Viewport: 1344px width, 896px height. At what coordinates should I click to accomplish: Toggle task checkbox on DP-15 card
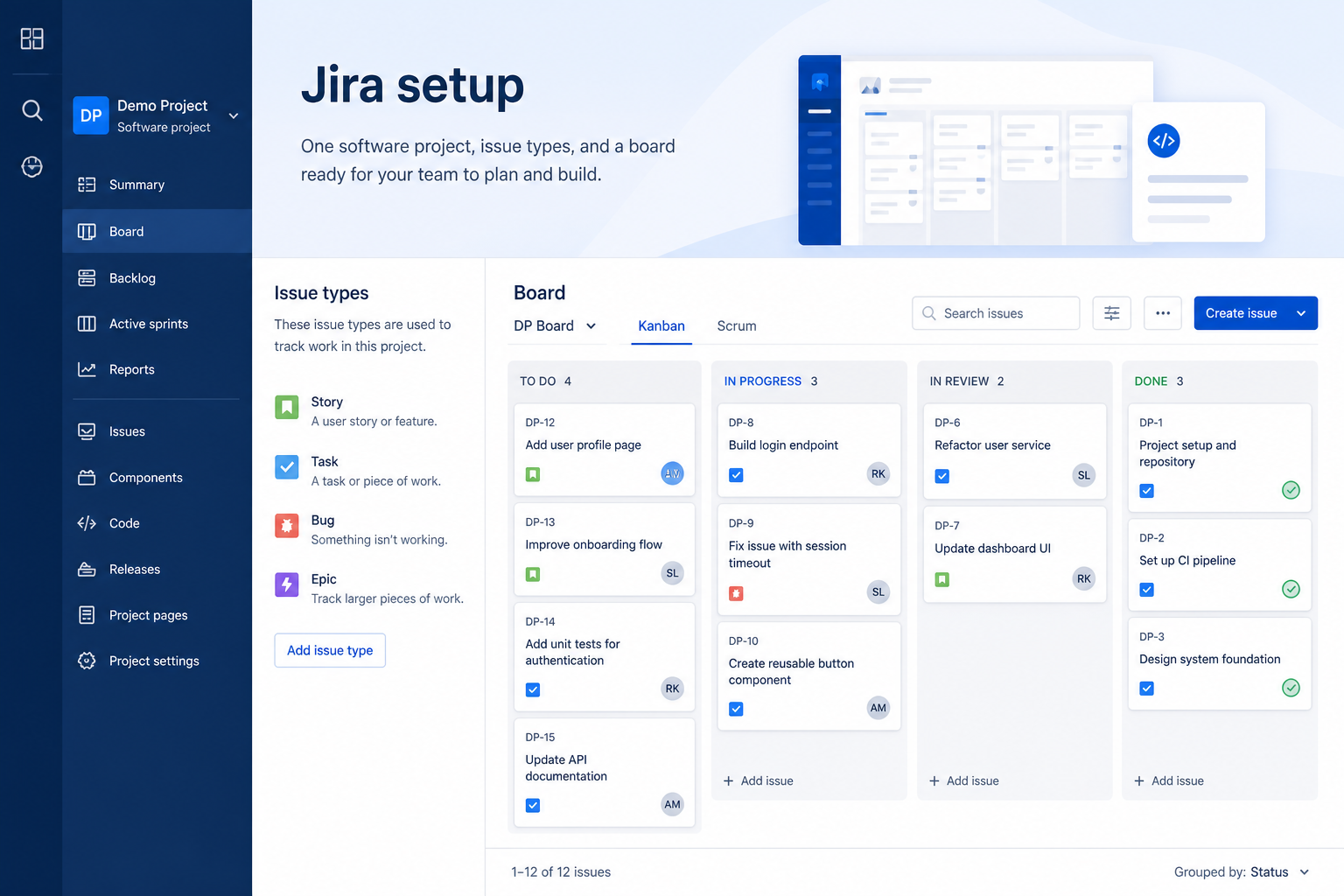click(x=533, y=805)
